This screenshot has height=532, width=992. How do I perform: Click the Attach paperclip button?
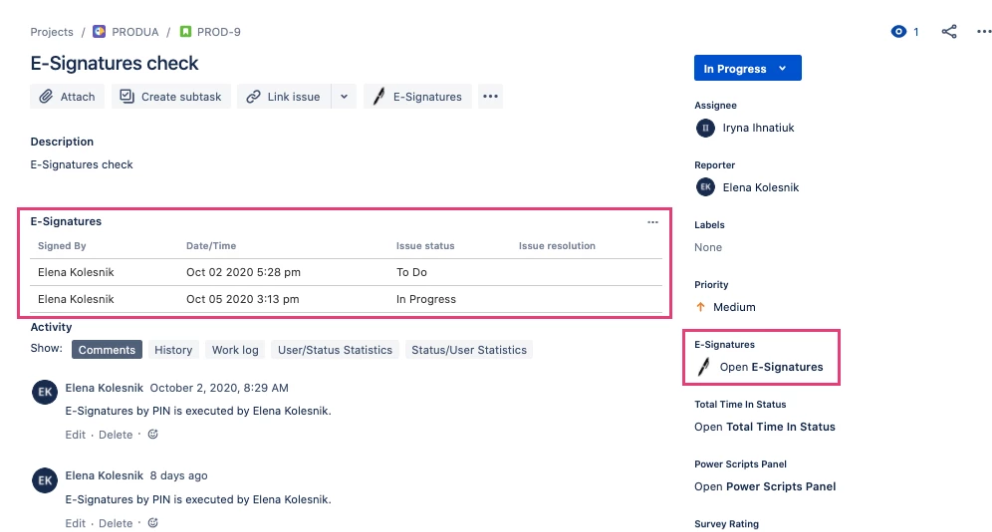pos(67,97)
